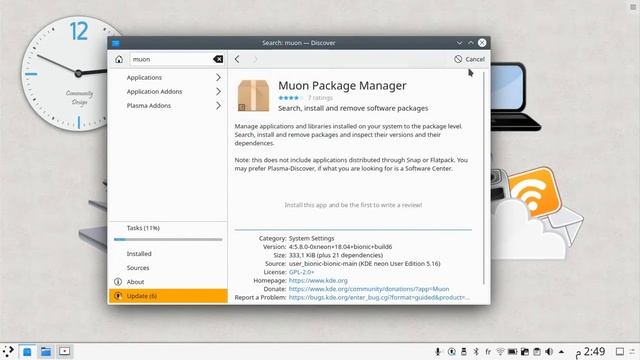Open the GPL-2.0+ license link

coord(301,272)
